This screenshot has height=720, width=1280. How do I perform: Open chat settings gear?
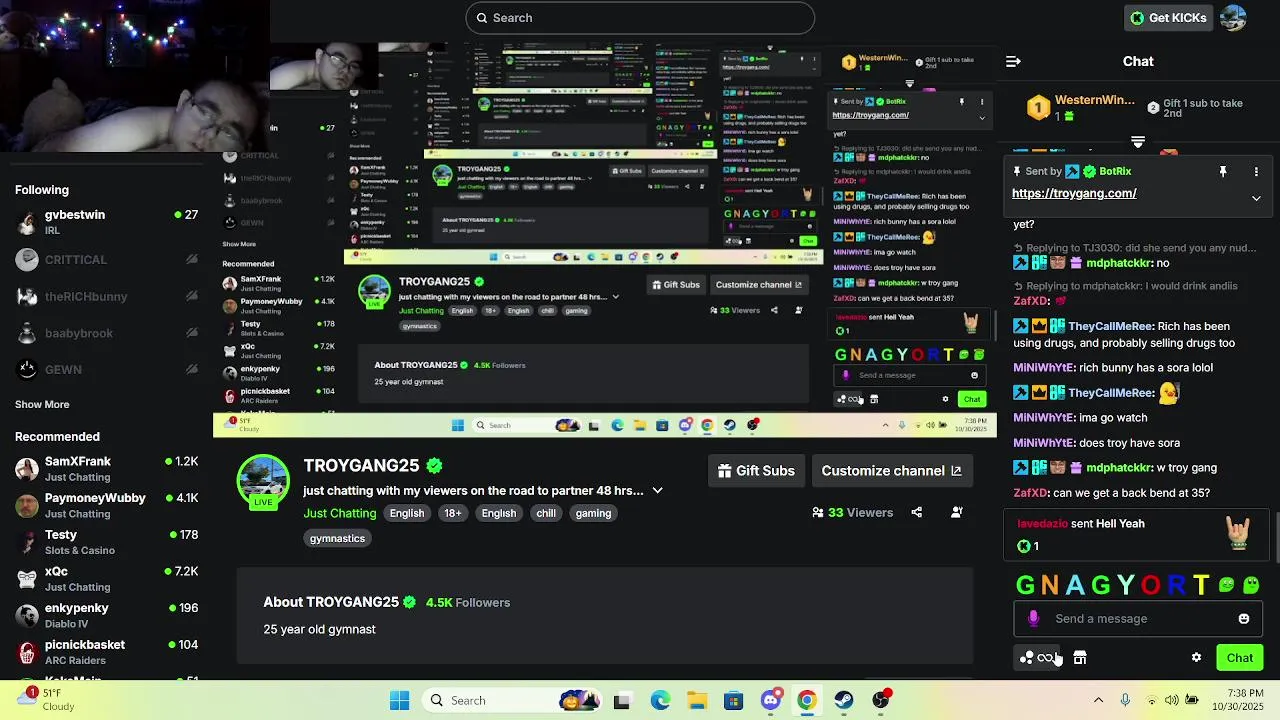coord(1196,658)
